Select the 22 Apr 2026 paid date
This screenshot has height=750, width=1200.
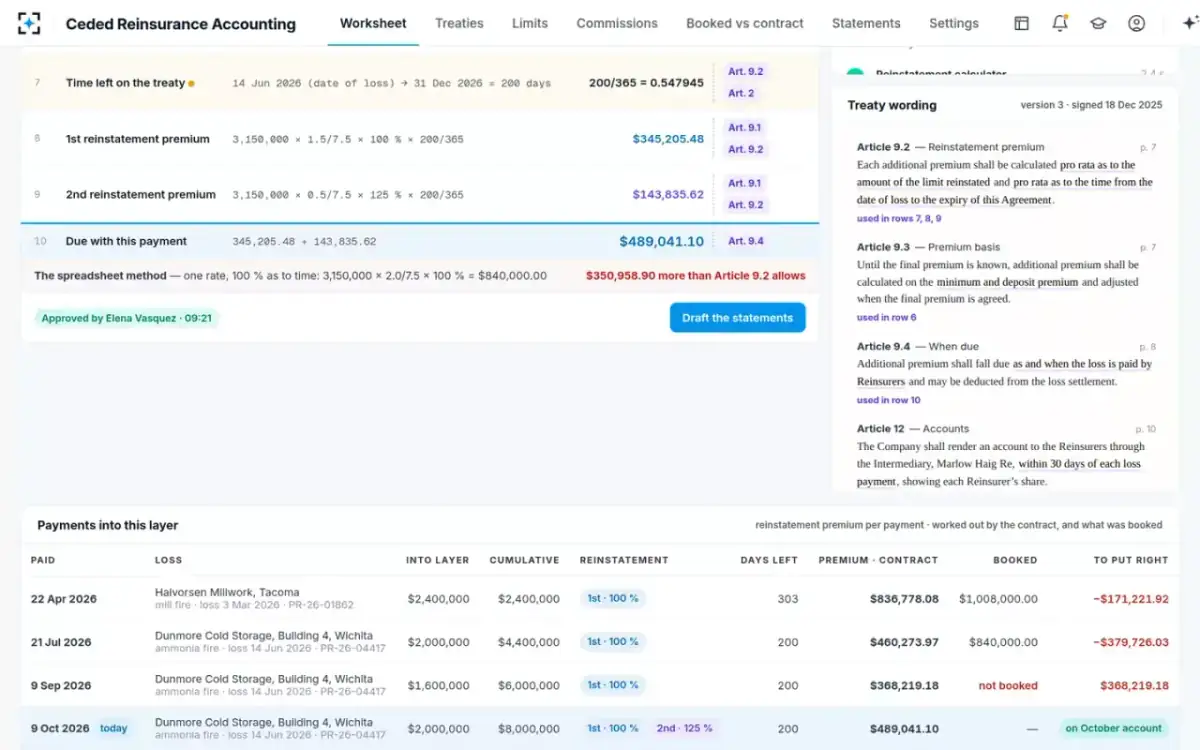click(64, 599)
